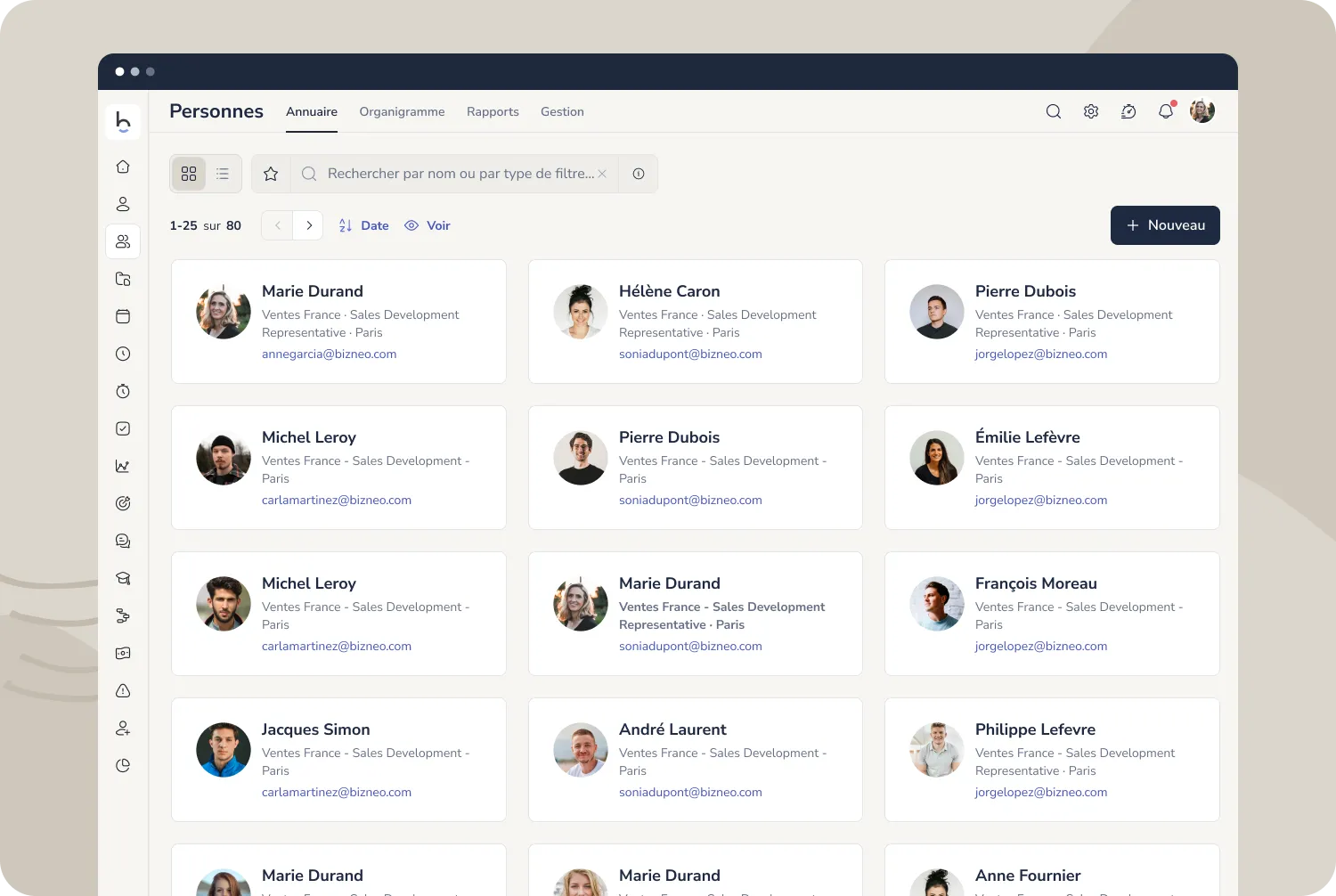Open the stopwatch timer sidebar icon
This screenshot has height=896, width=1336.
tap(123, 391)
